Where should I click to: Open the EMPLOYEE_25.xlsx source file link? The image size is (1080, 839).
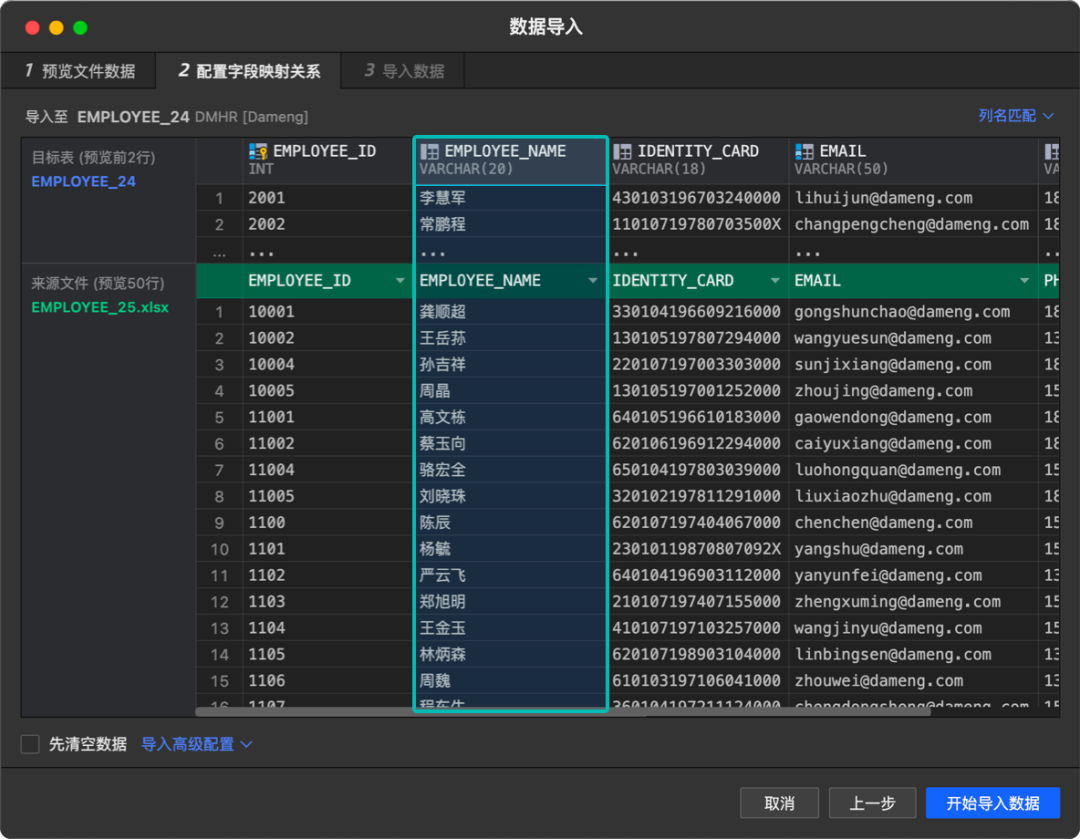tap(100, 307)
